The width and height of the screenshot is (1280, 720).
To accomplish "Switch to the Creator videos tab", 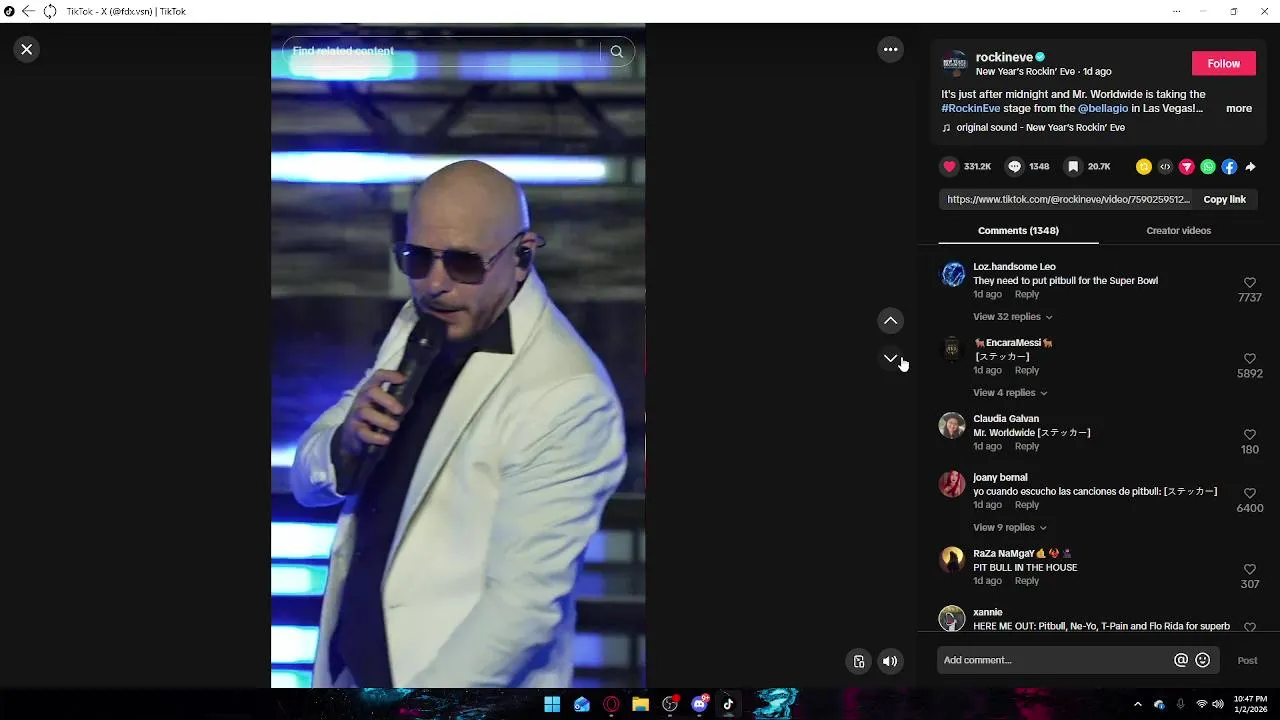I will point(1178,230).
